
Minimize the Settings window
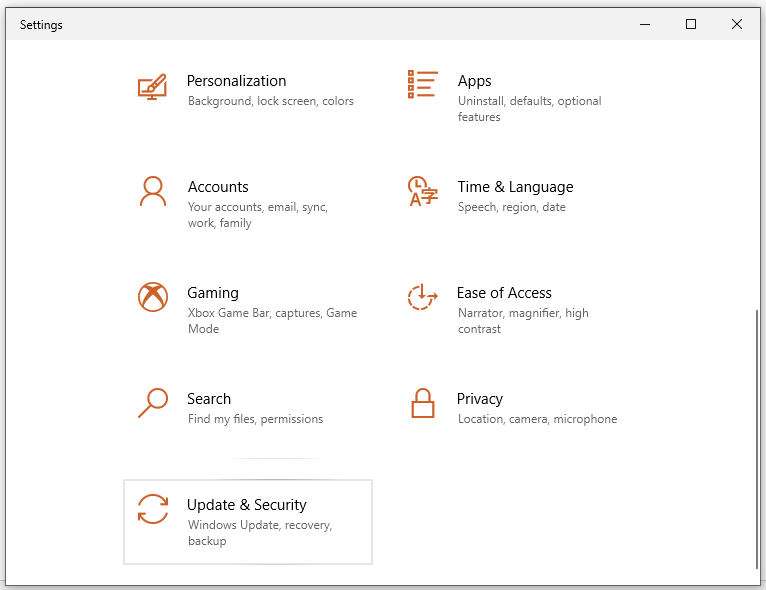[x=645, y=25]
